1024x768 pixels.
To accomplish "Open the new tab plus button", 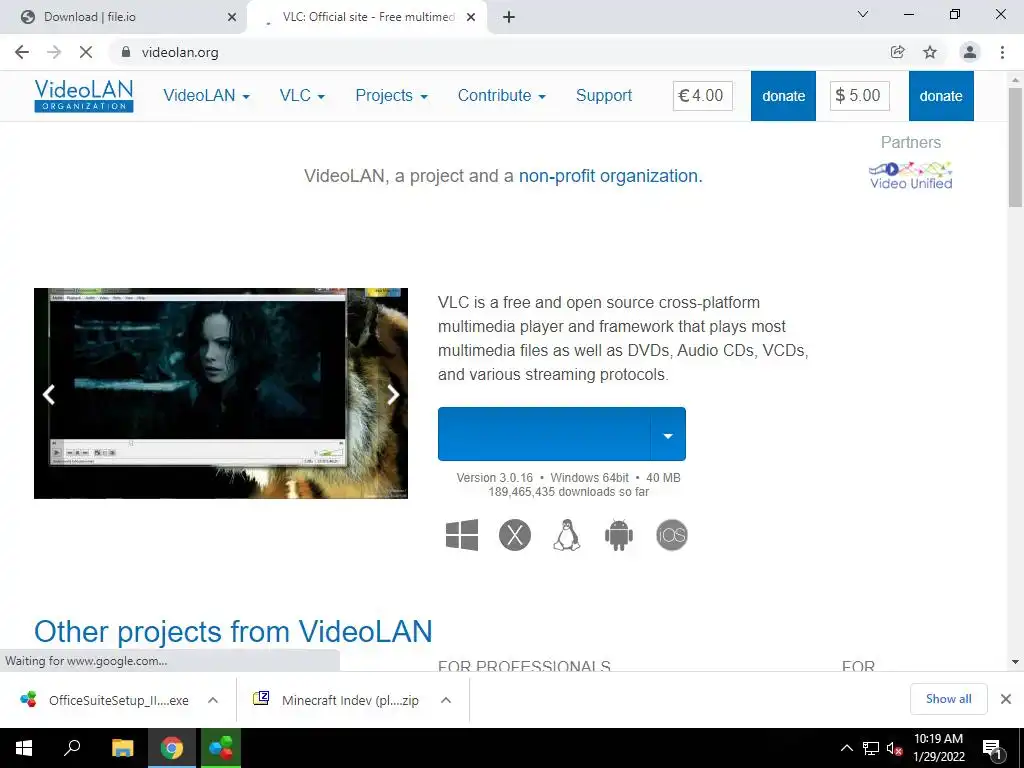I will 509,17.
